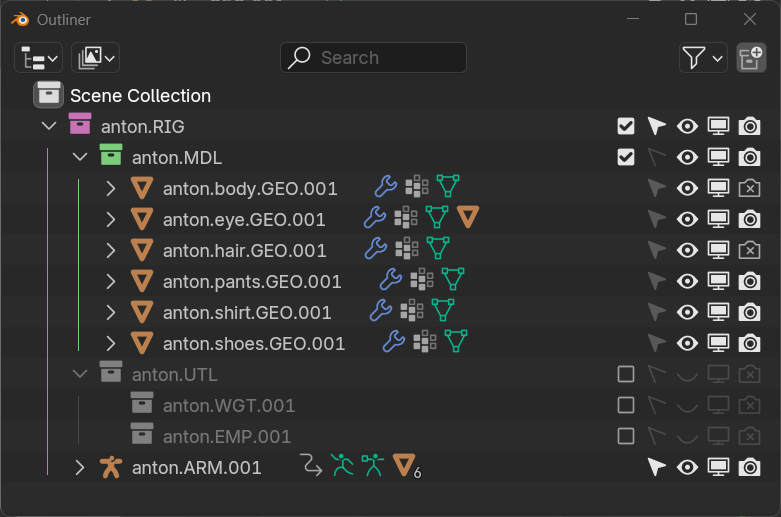Toggle anton.ARM.001 selectable arrow icon
This screenshot has height=517, width=781.
click(x=656, y=468)
